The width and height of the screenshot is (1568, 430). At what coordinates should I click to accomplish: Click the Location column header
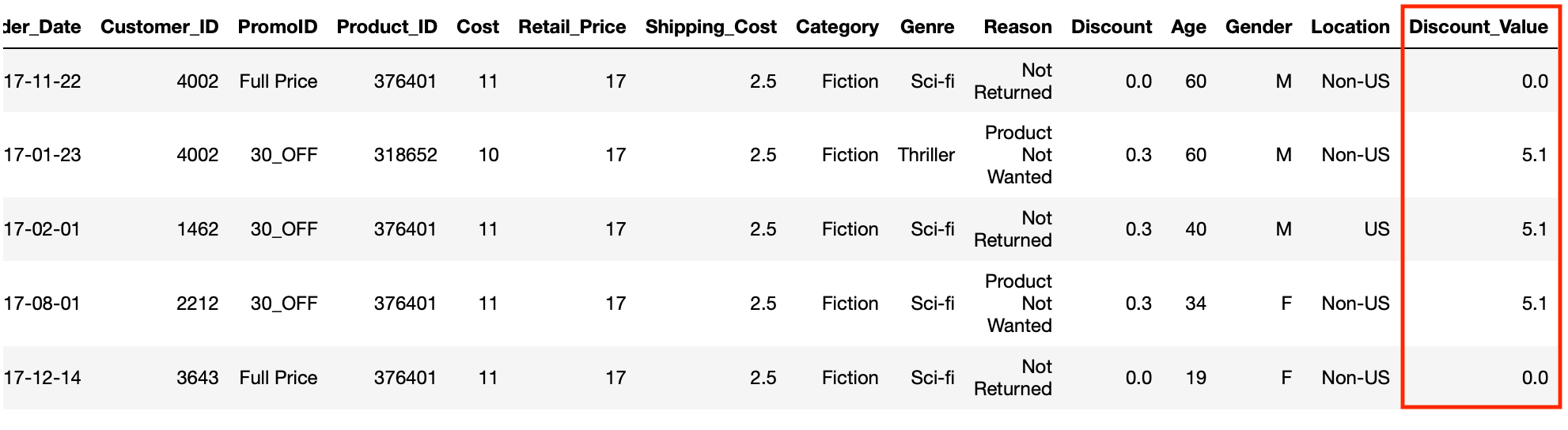(1350, 27)
